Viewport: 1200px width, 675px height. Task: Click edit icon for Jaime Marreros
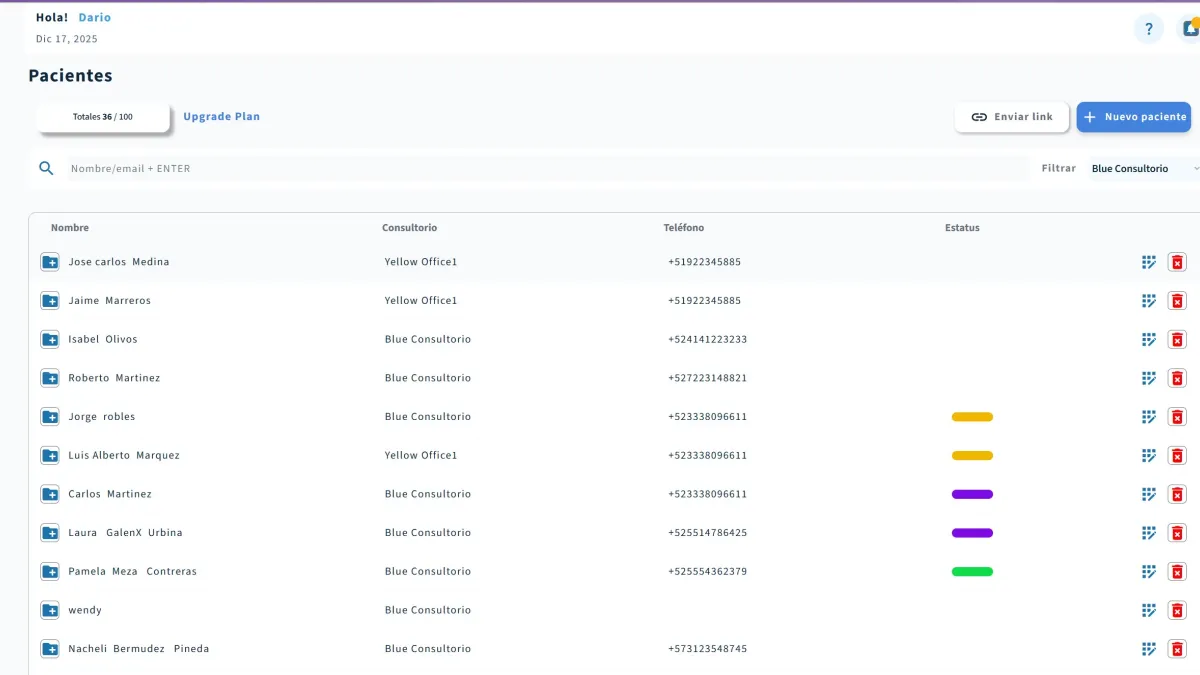pos(1149,301)
